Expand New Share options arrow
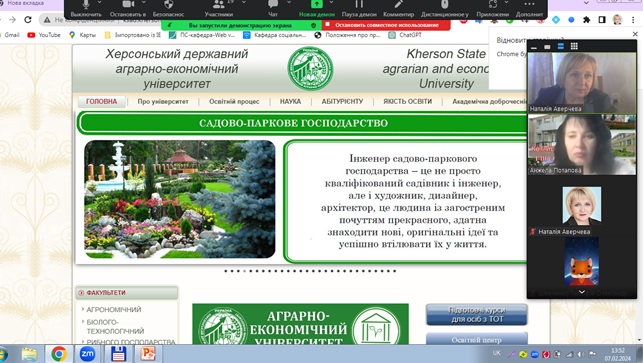The height and width of the screenshot is (363, 643). point(331,3)
